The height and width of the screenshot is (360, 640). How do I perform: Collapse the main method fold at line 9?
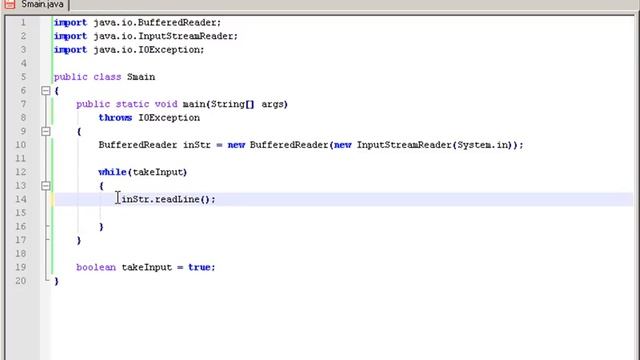coord(46,131)
